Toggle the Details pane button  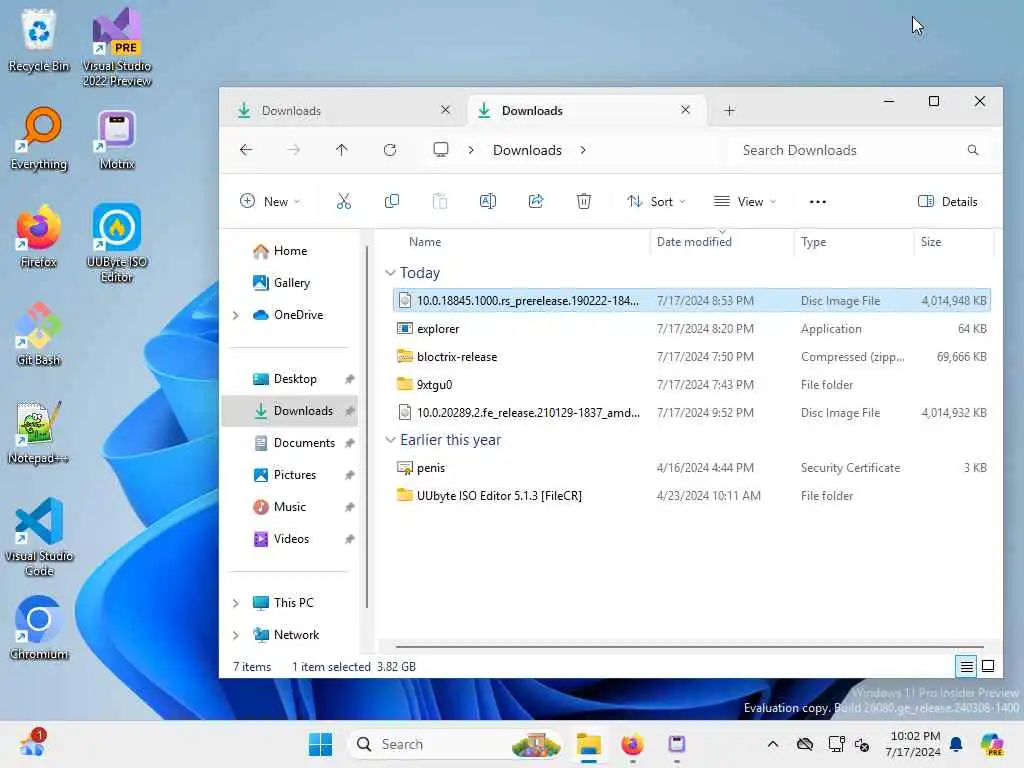(948, 202)
